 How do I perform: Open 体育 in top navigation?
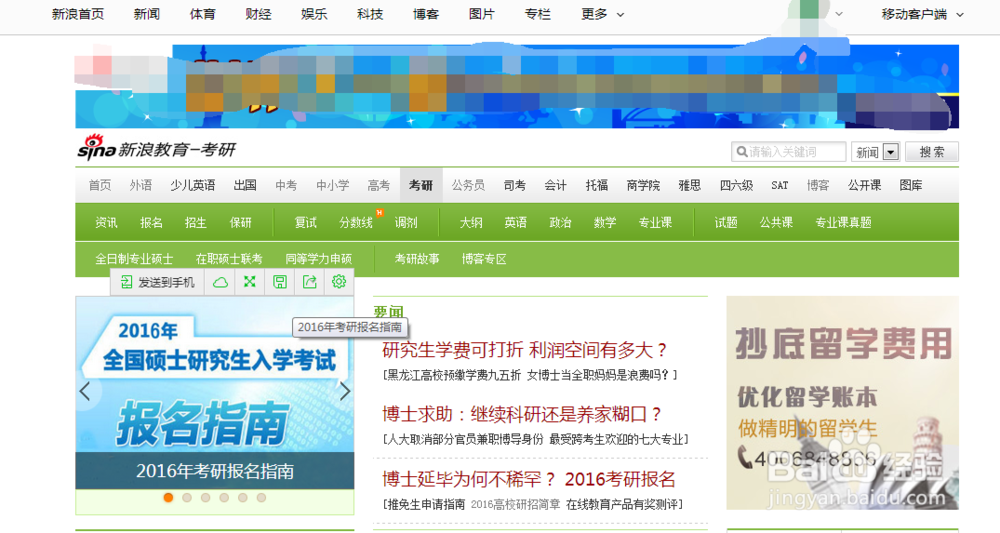(x=202, y=14)
